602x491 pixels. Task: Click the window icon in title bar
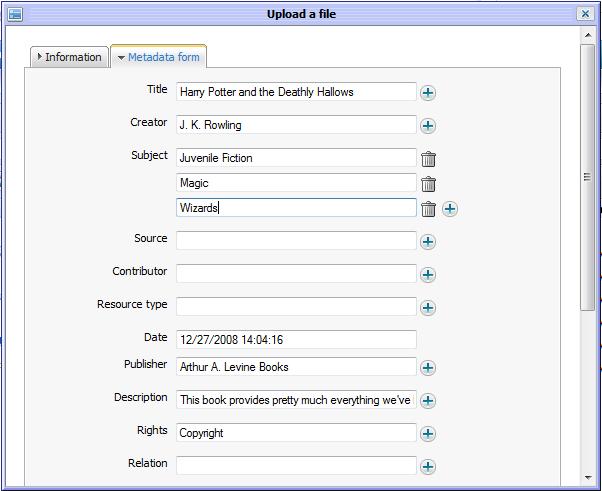(15, 14)
